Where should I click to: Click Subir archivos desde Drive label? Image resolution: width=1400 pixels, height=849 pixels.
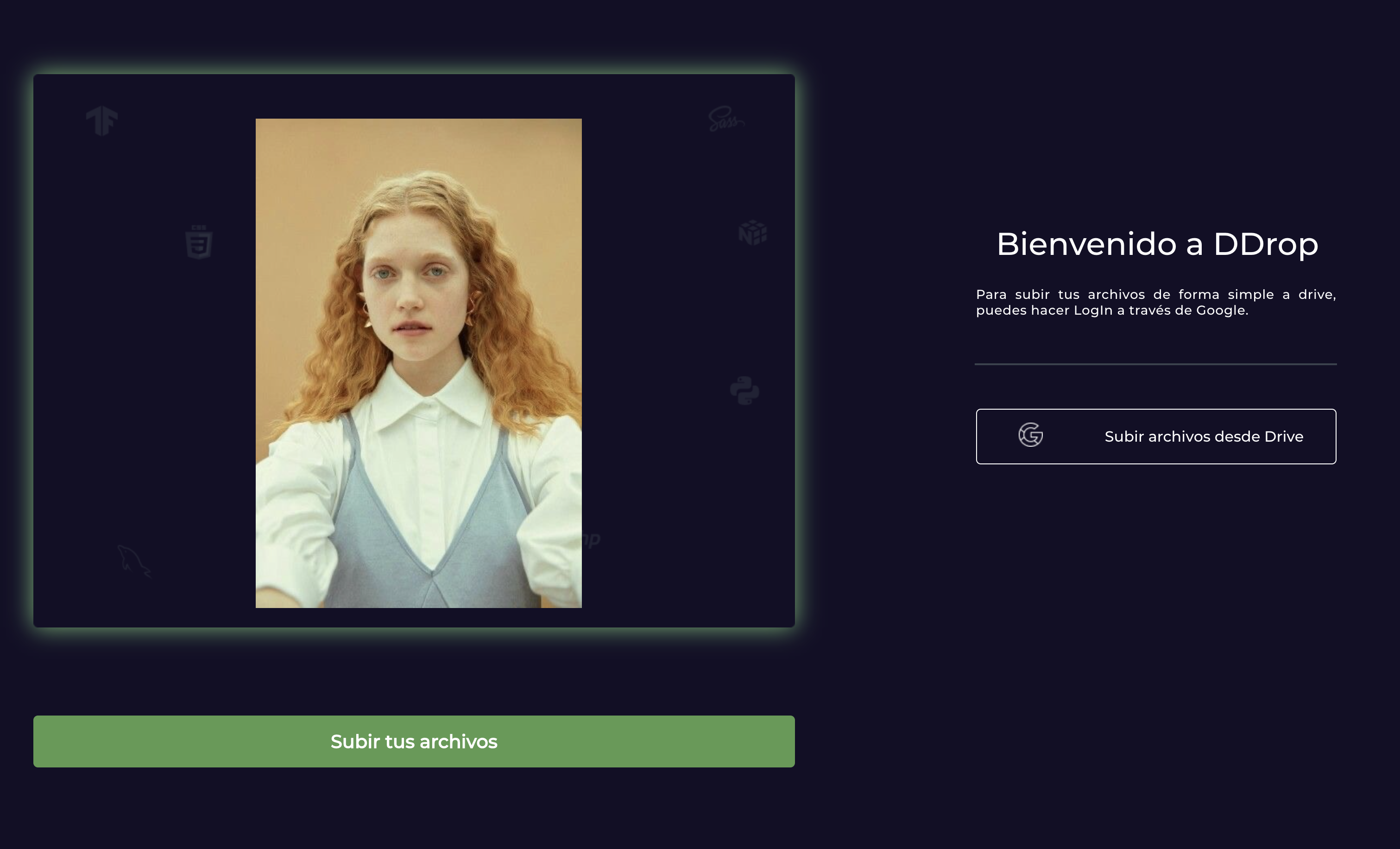click(1204, 437)
